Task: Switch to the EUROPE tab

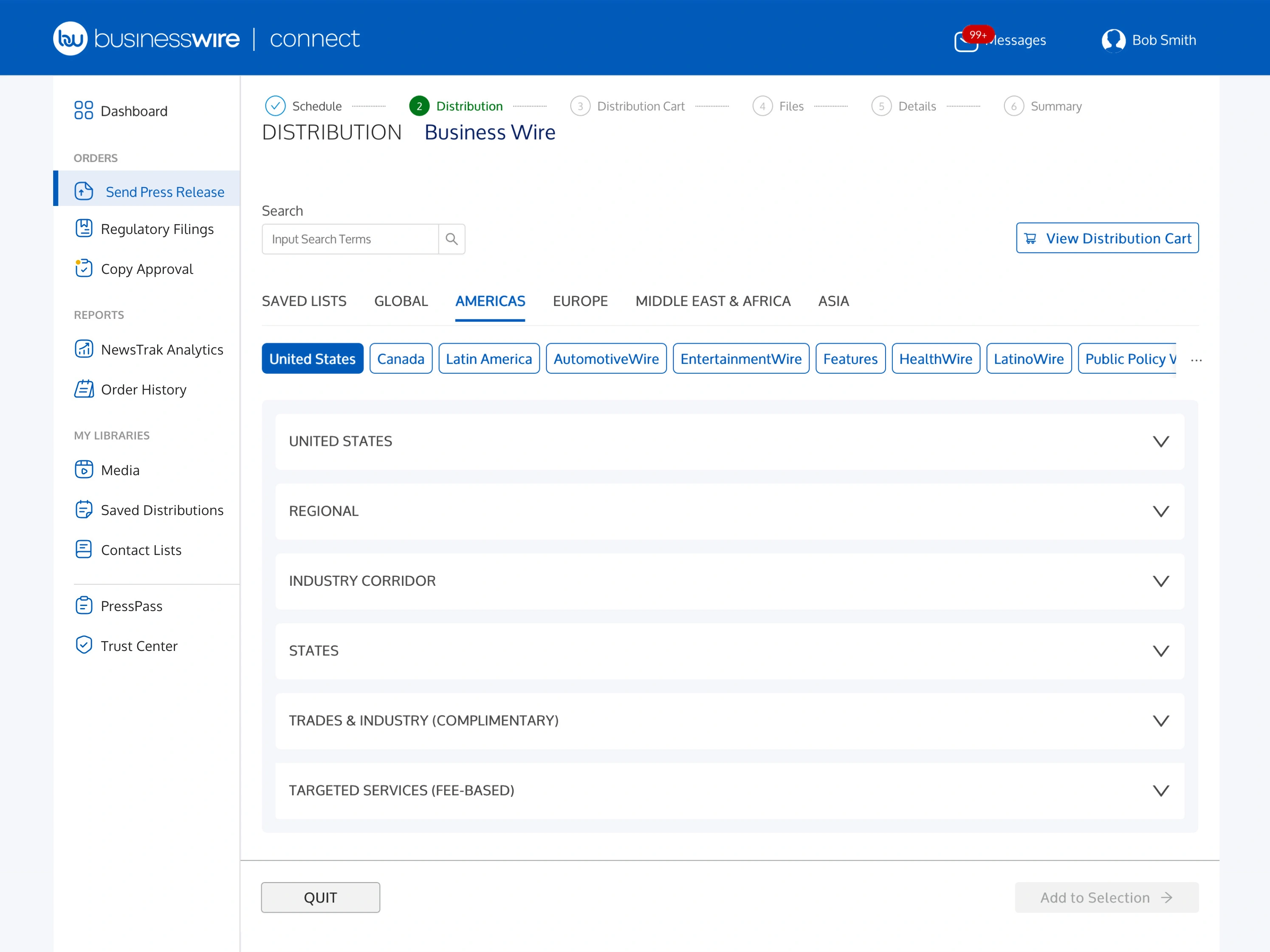Action: click(x=581, y=301)
